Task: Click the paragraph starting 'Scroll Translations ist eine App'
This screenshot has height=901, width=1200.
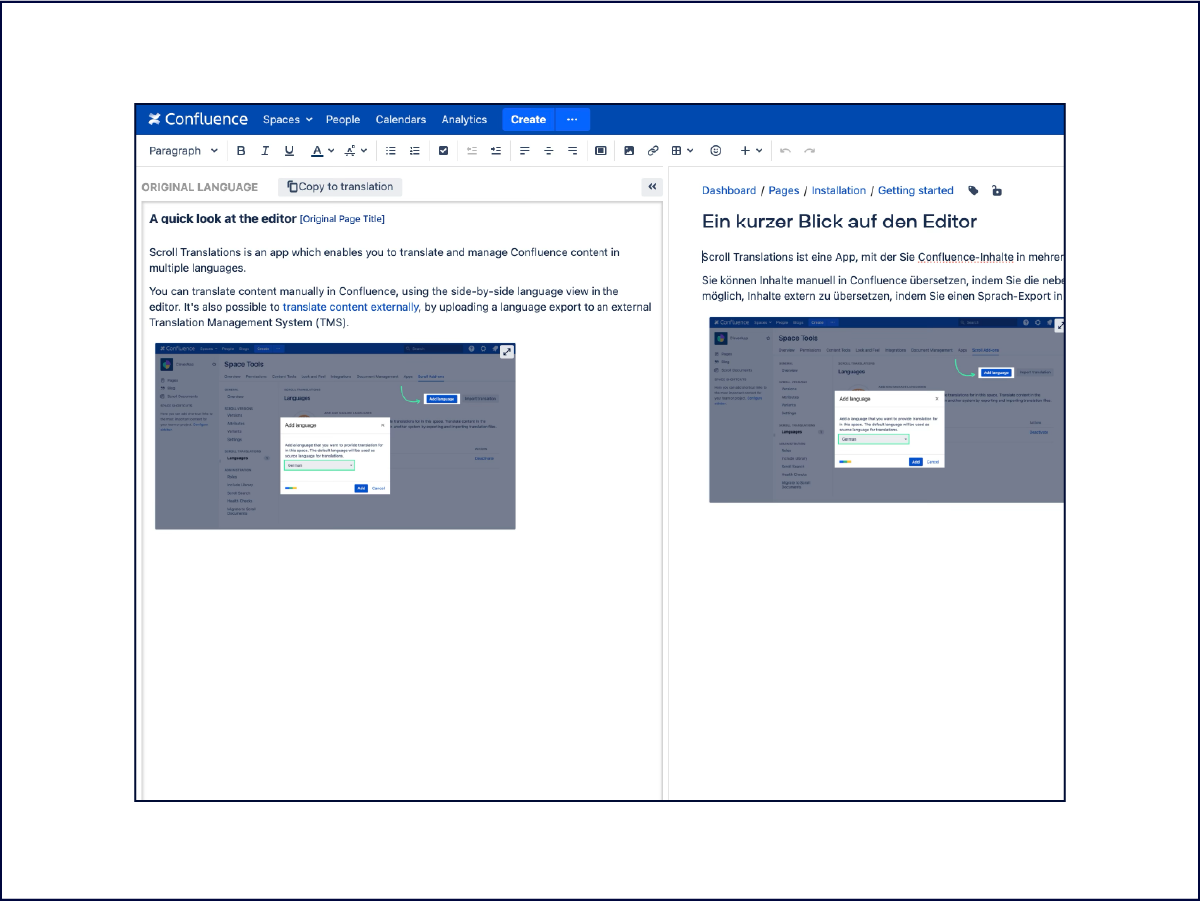Action: tap(883, 258)
